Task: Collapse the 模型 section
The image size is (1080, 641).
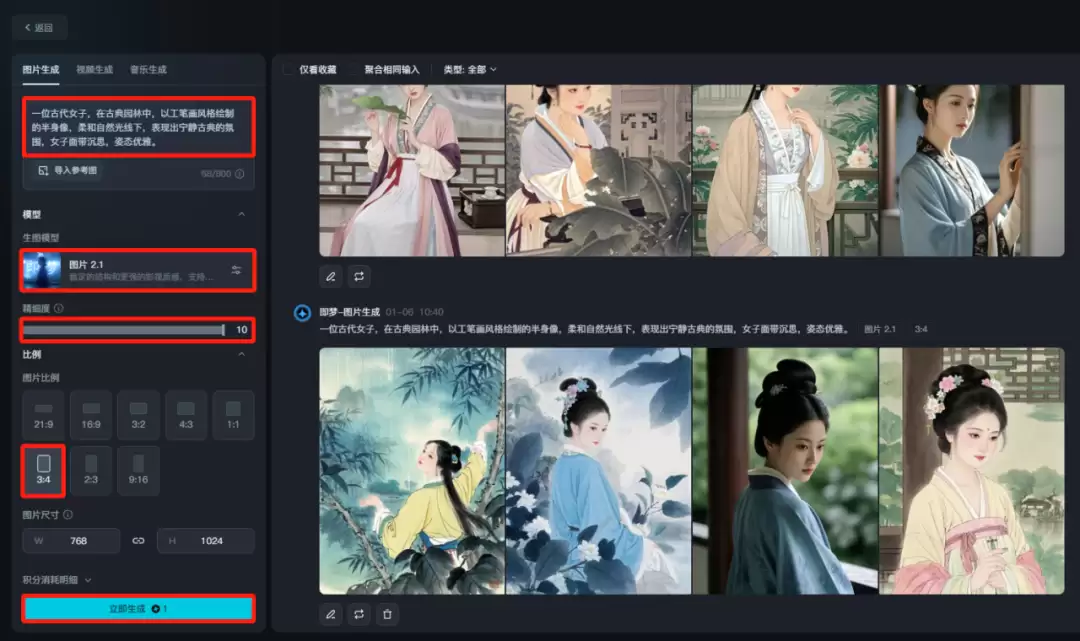Action: point(241,214)
